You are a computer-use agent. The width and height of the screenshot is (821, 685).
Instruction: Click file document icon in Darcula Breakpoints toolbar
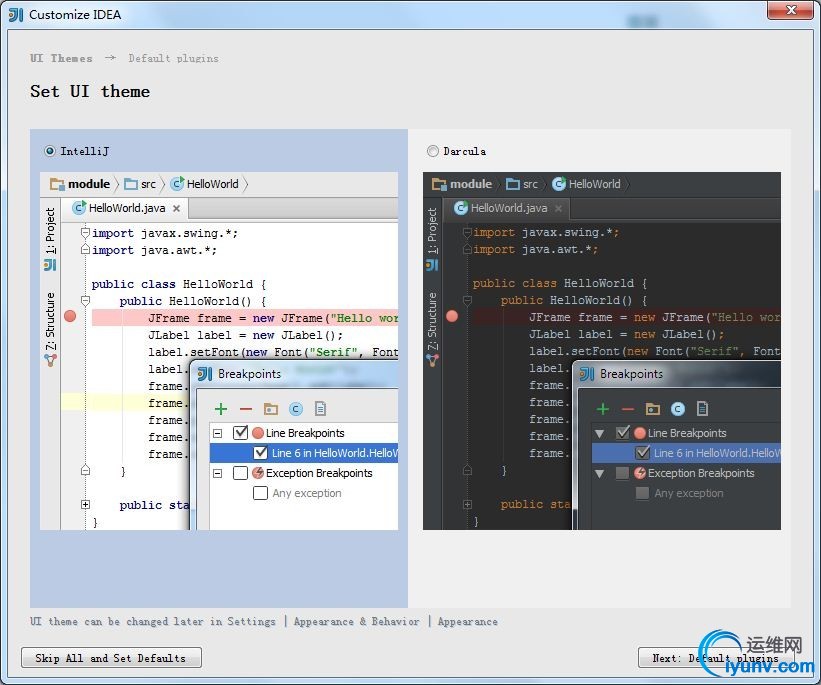702,408
